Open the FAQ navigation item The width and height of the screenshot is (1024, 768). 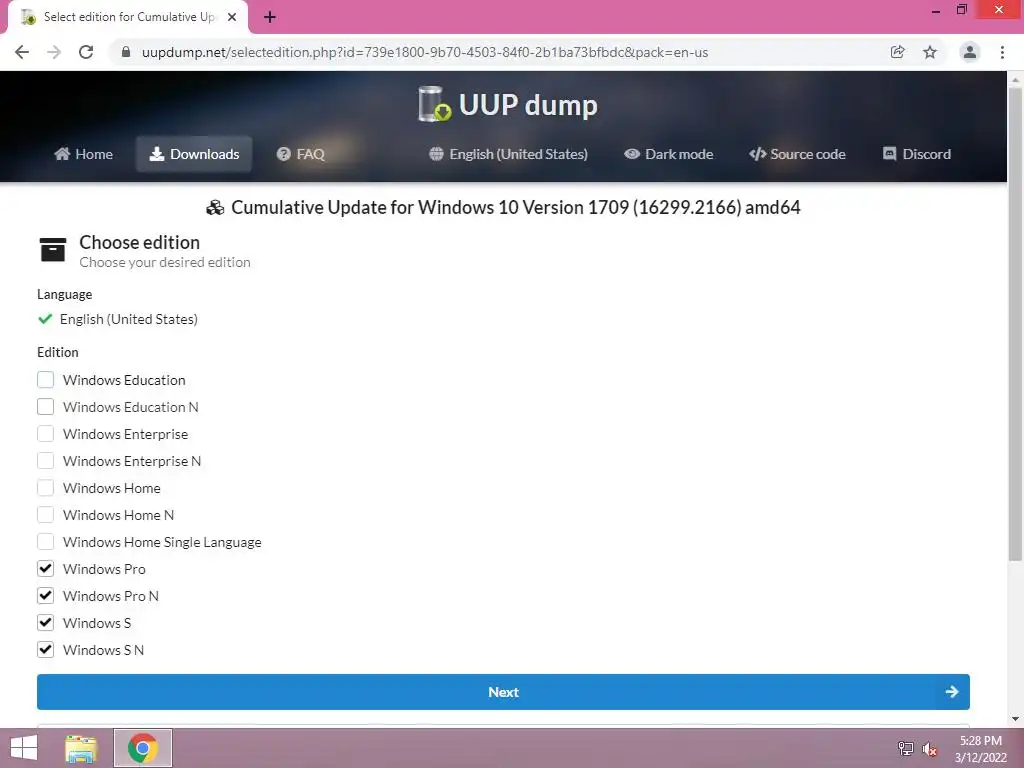[300, 154]
